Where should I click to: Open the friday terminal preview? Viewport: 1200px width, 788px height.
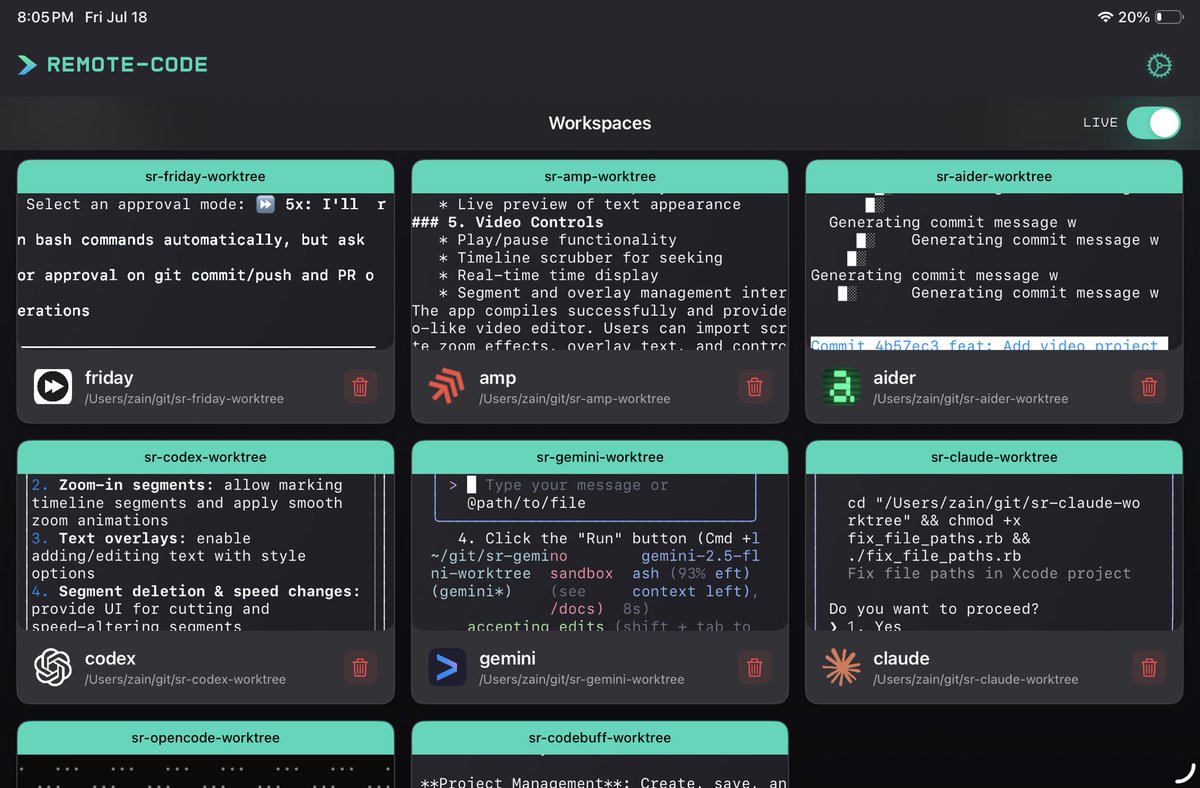(206, 271)
